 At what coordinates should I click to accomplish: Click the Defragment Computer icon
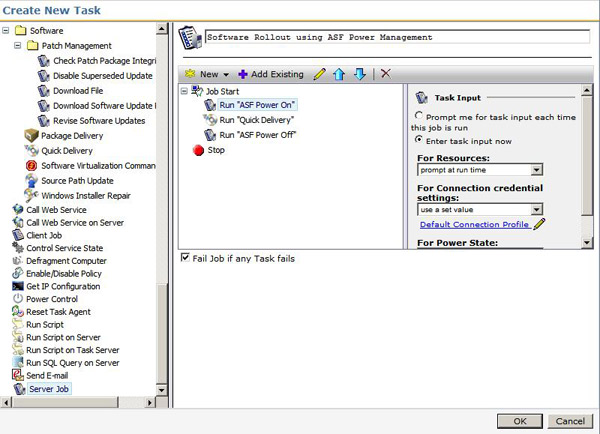(x=18, y=261)
